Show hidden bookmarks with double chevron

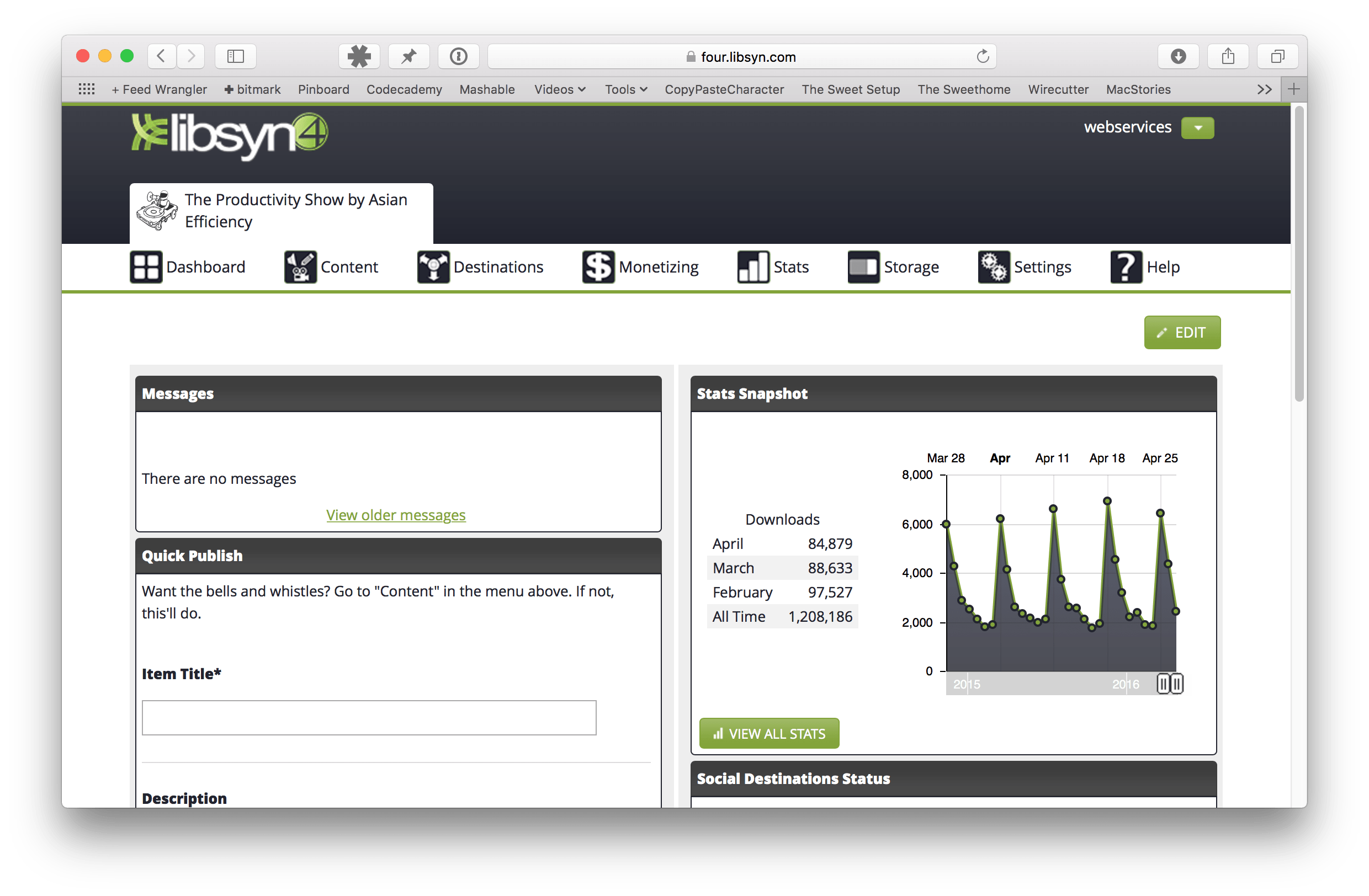(1264, 89)
